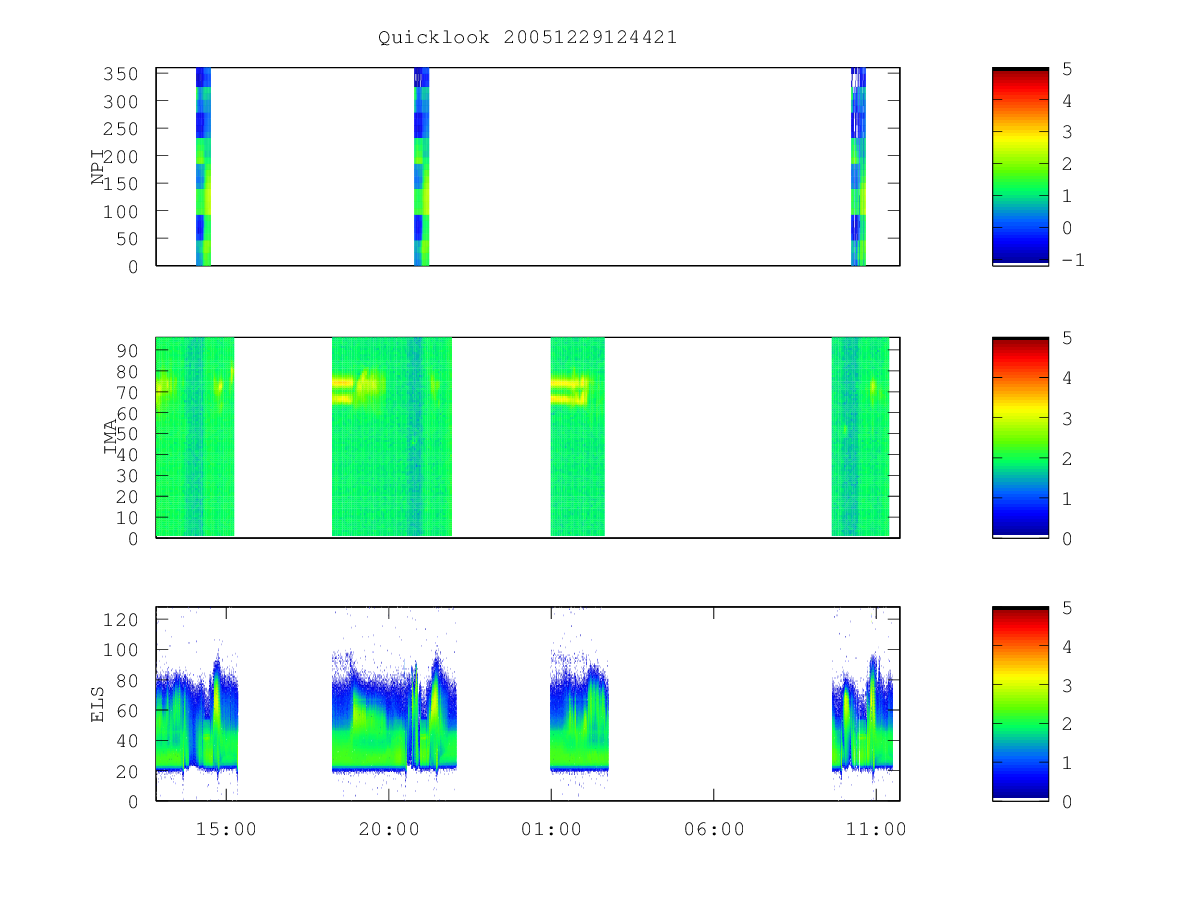1200x900 pixels.
Task: Click the -1 label on NPI color bar
Action: [1073, 259]
